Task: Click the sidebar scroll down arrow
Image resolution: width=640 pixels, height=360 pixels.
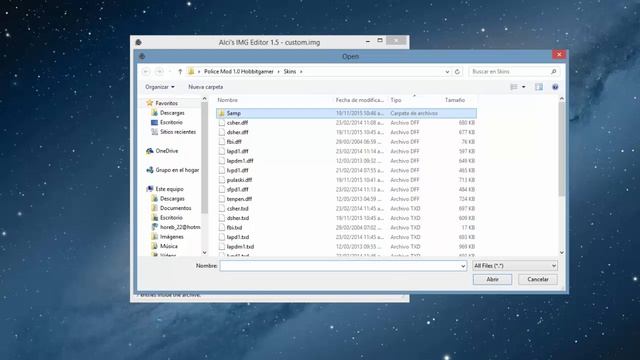Action: tap(204, 253)
